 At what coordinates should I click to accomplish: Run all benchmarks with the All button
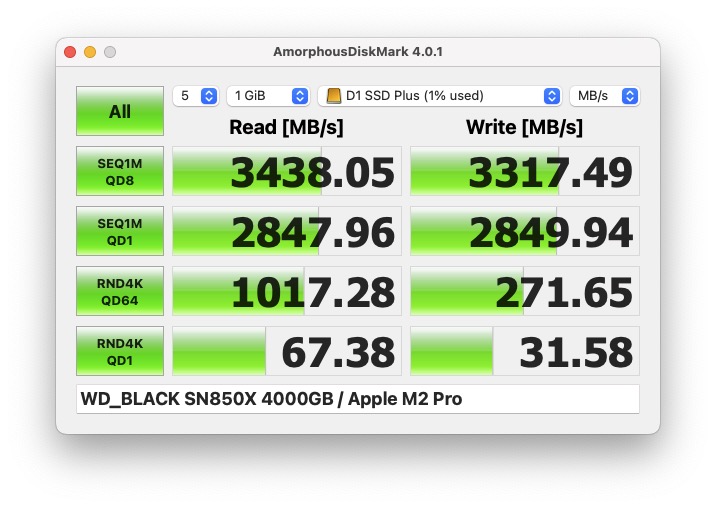coord(120,111)
